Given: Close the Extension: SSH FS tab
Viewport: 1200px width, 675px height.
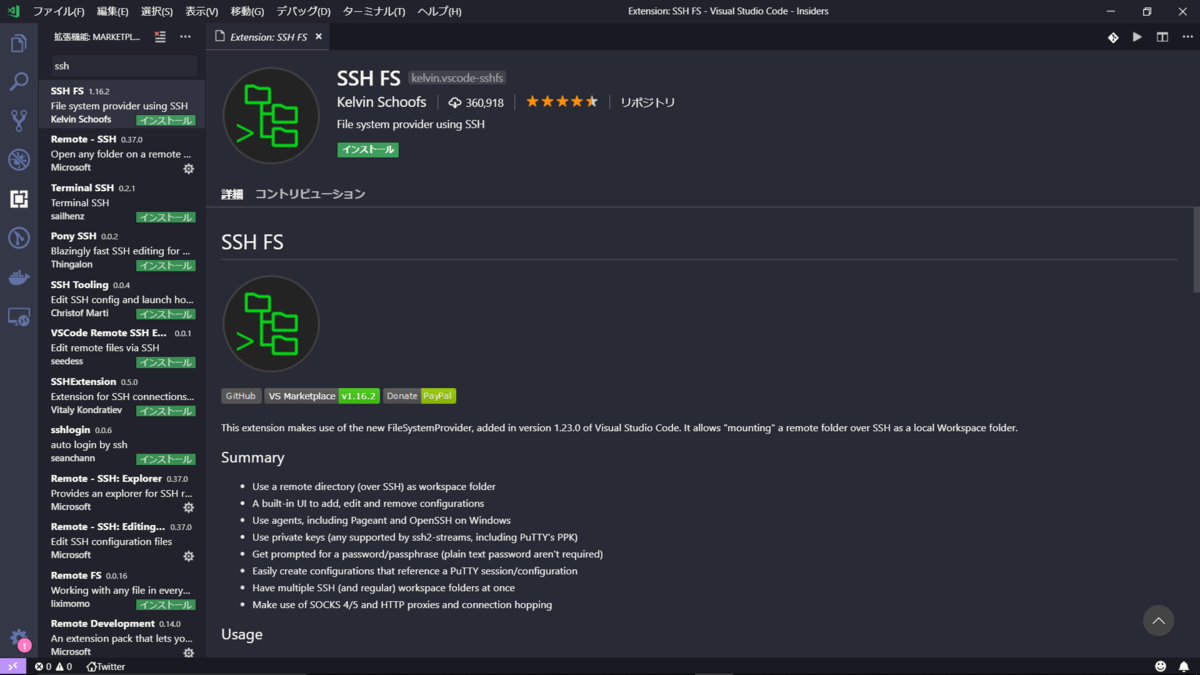Looking at the screenshot, I should (x=319, y=37).
